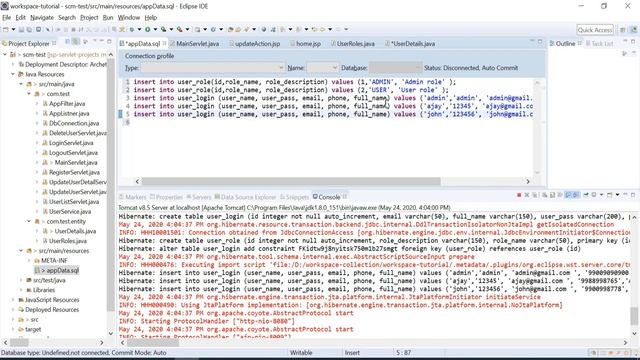This screenshot has width=640, height=360.
Task: Click the New toolbar icon
Action: (5, 29)
